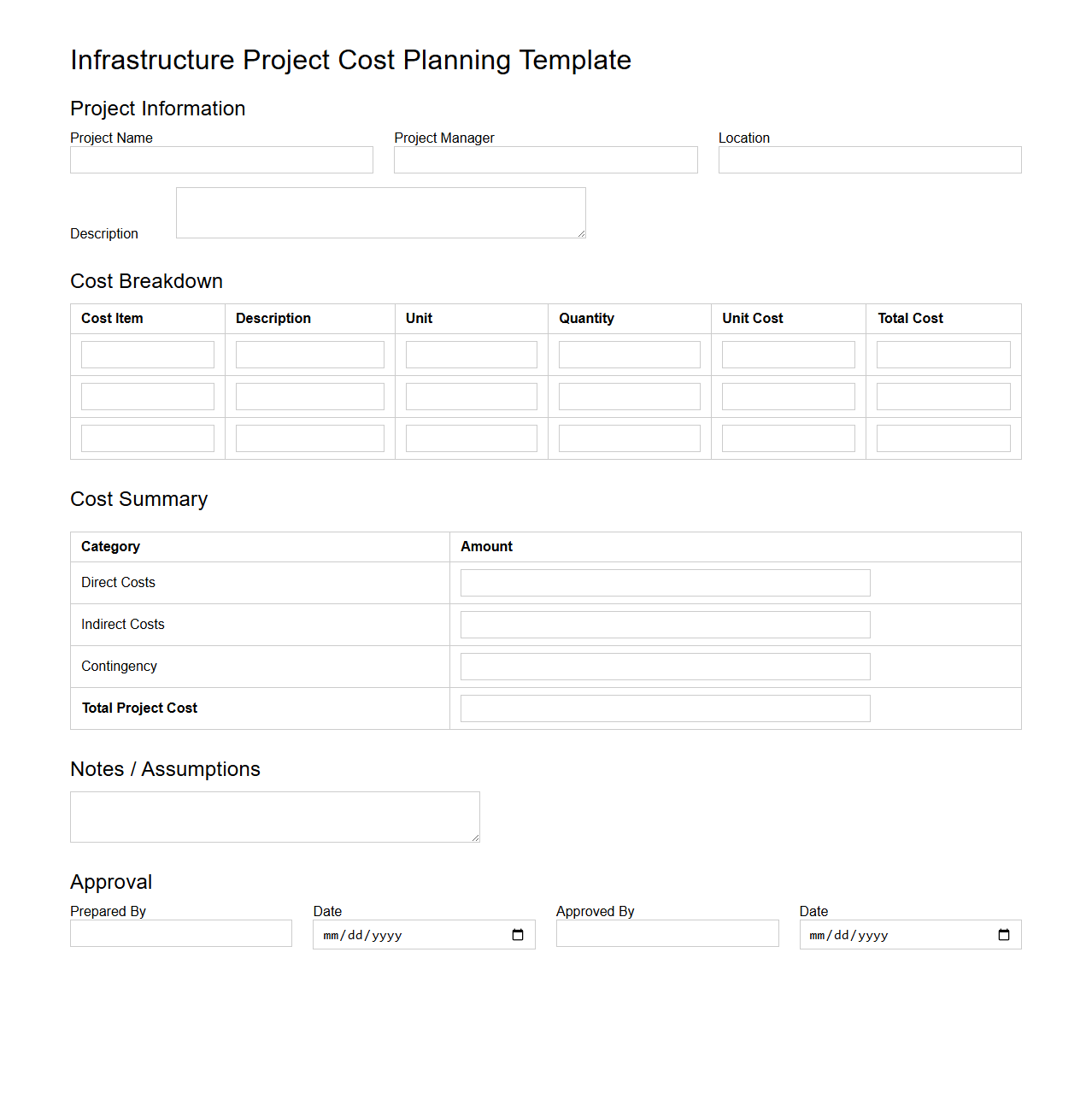
Task: Select the Quantity field in the third row
Action: [628, 438]
